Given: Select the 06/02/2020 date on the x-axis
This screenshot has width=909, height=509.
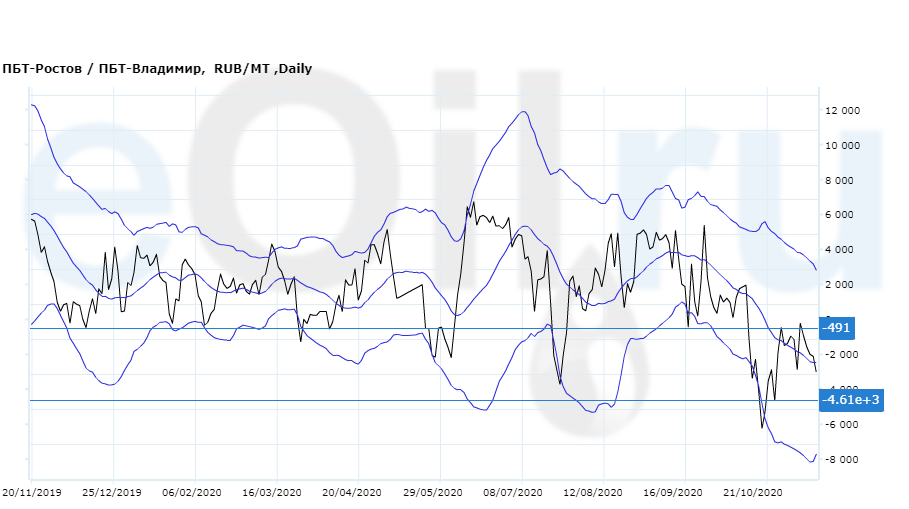Looking at the screenshot, I should [x=191, y=493].
